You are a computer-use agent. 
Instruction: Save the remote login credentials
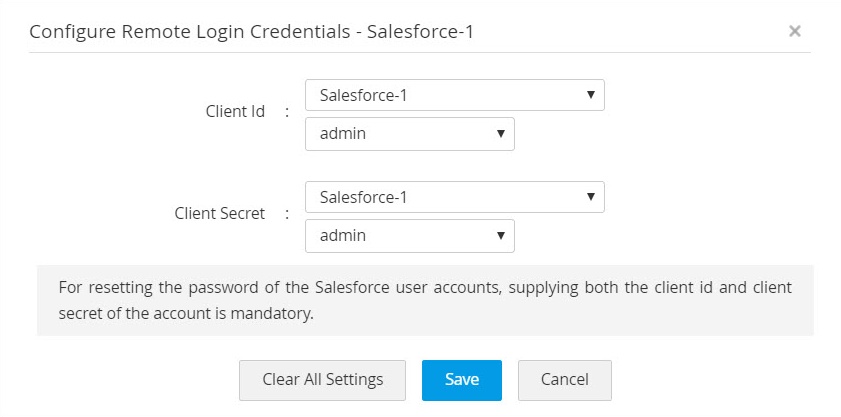point(461,380)
